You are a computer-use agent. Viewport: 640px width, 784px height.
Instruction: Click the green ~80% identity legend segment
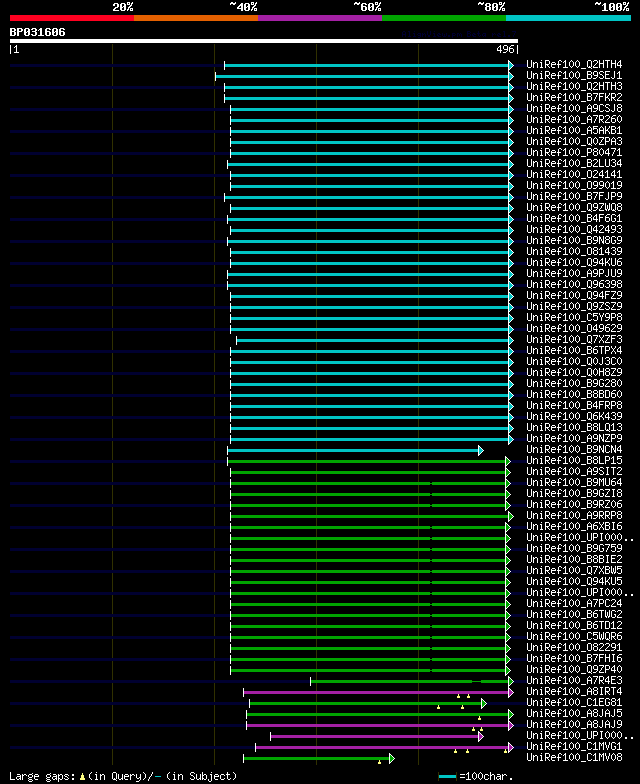(x=444, y=18)
